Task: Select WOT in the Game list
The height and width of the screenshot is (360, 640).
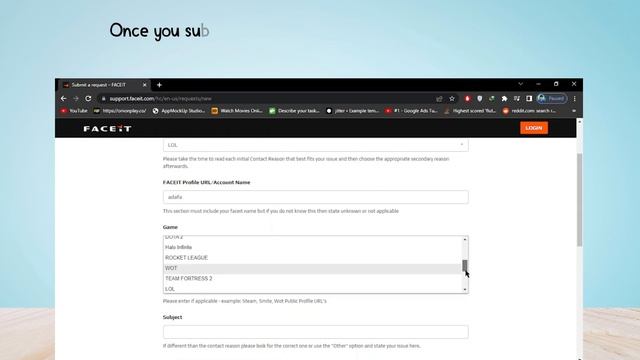Action: tap(312, 268)
